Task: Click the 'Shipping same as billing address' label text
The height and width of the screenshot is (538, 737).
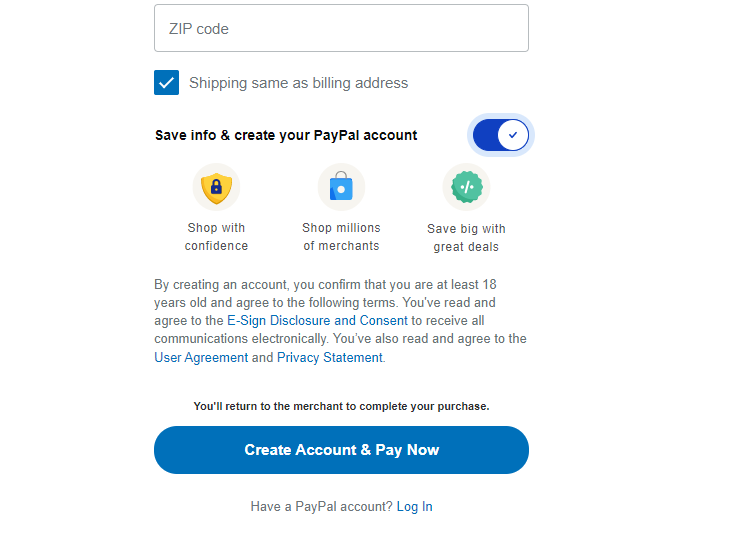Action: pos(298,83)
